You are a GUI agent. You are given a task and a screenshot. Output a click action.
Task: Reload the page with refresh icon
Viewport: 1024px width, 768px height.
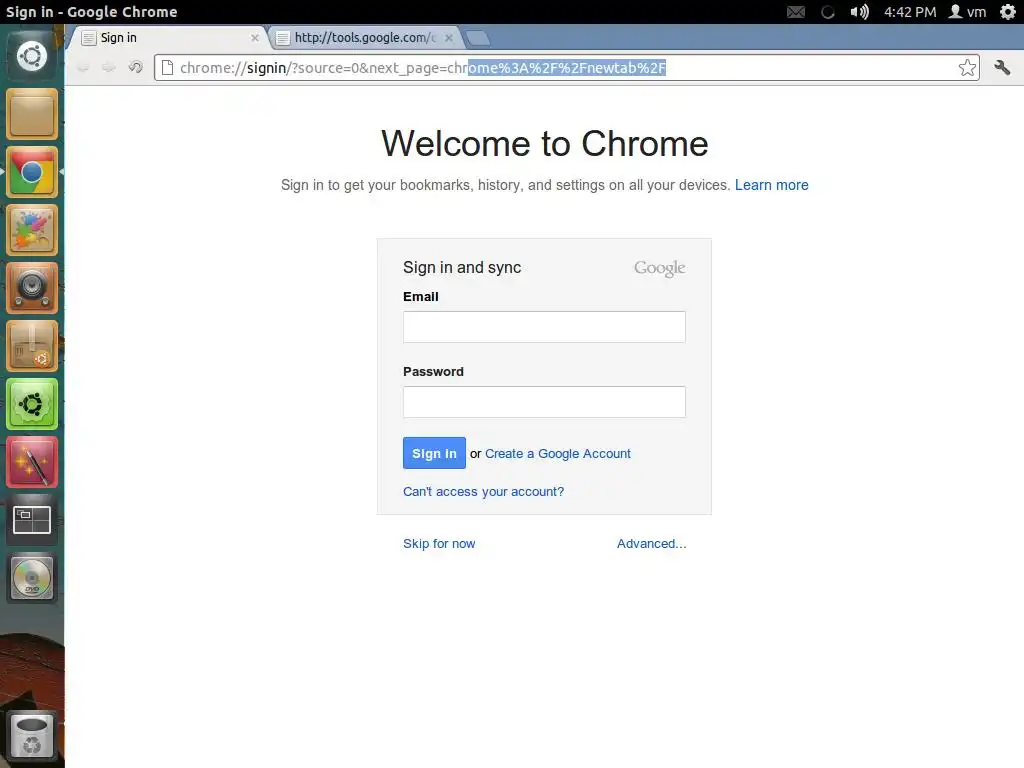135,67
